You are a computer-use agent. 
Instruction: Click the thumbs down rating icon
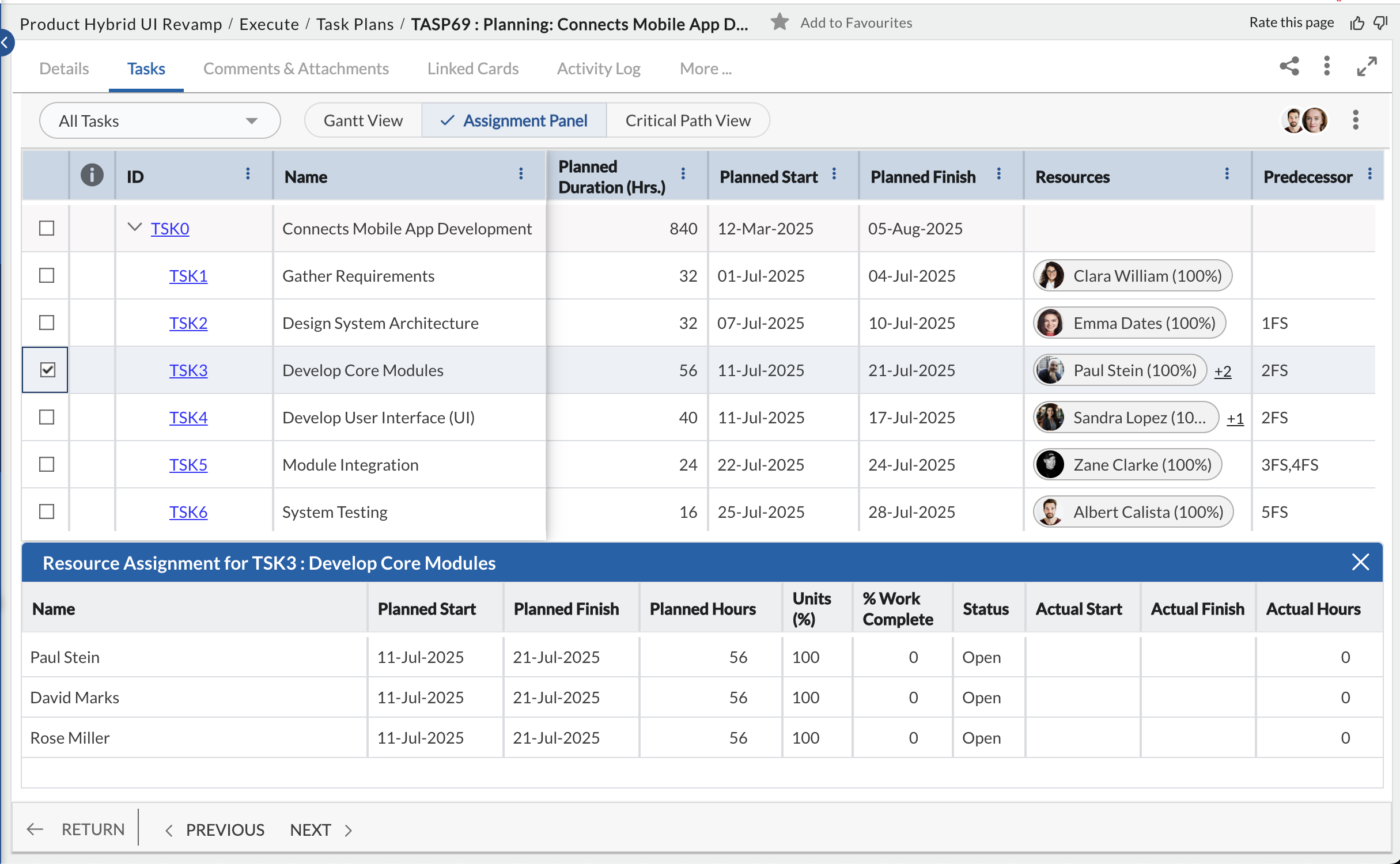coord(1381,23)
